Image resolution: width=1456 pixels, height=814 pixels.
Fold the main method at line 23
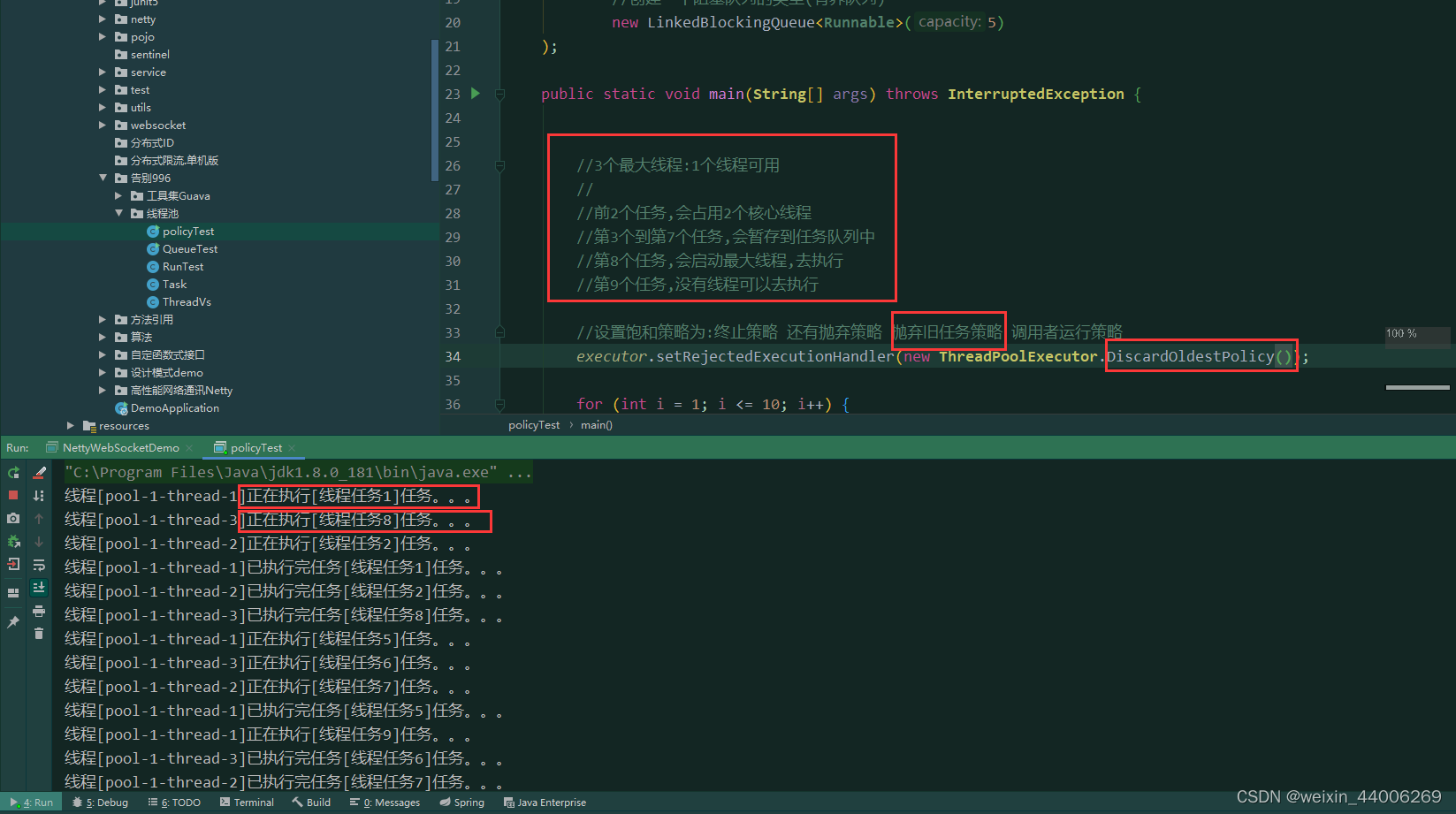(500, 94)
